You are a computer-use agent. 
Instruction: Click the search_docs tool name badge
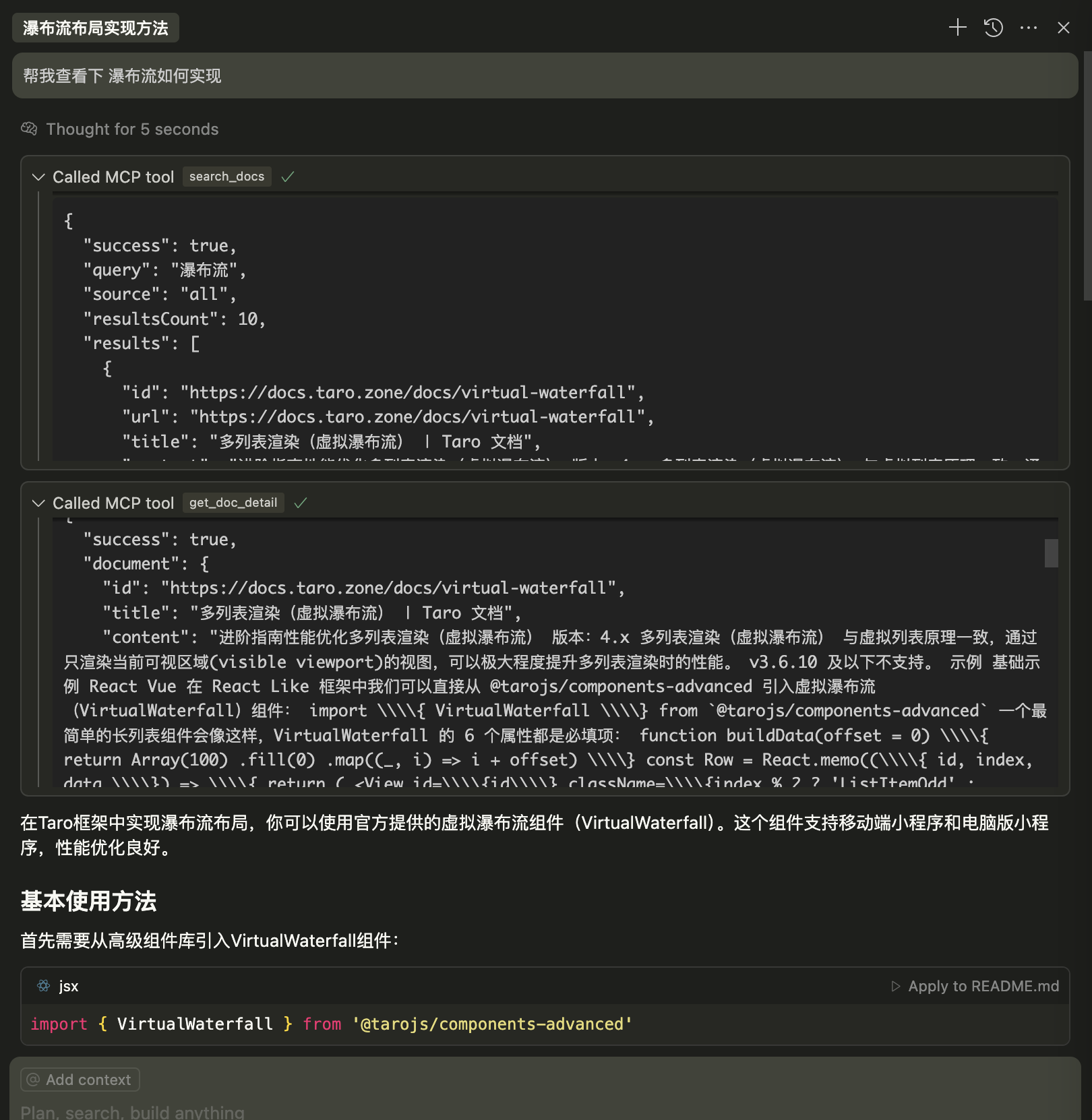(226, 177)
